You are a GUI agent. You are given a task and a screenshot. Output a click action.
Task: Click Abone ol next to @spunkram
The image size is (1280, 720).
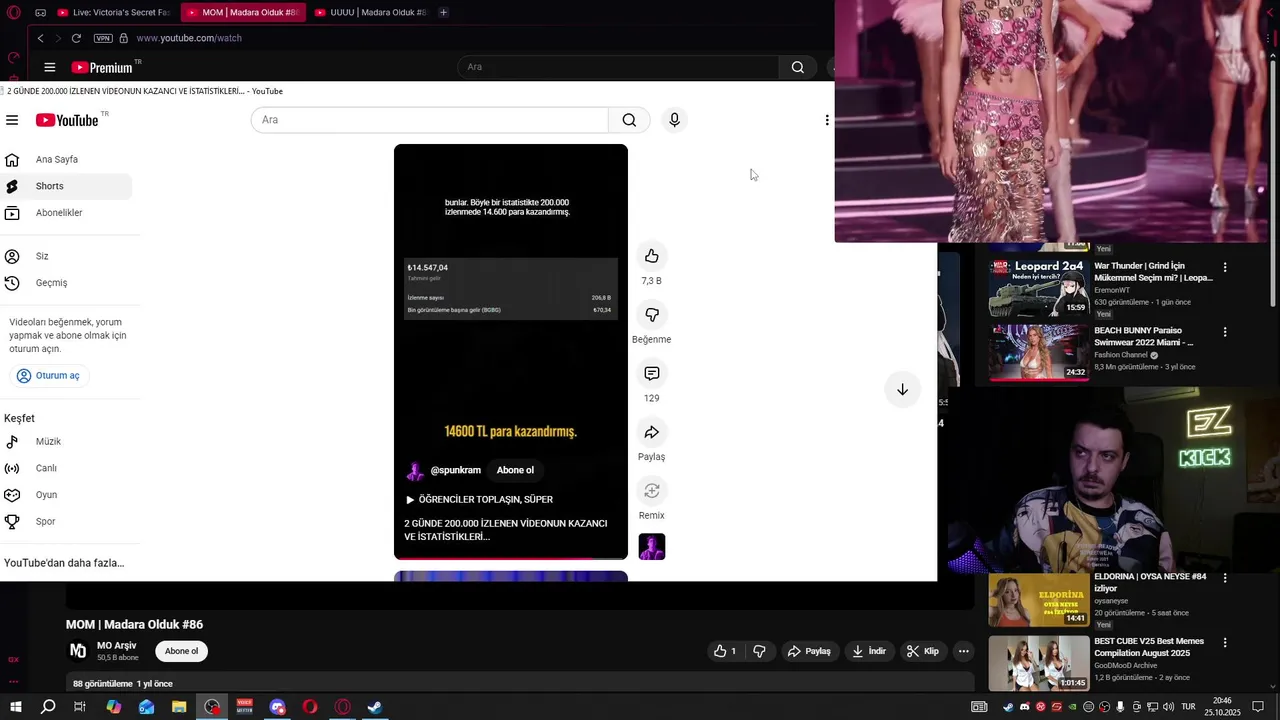point(515,470)
